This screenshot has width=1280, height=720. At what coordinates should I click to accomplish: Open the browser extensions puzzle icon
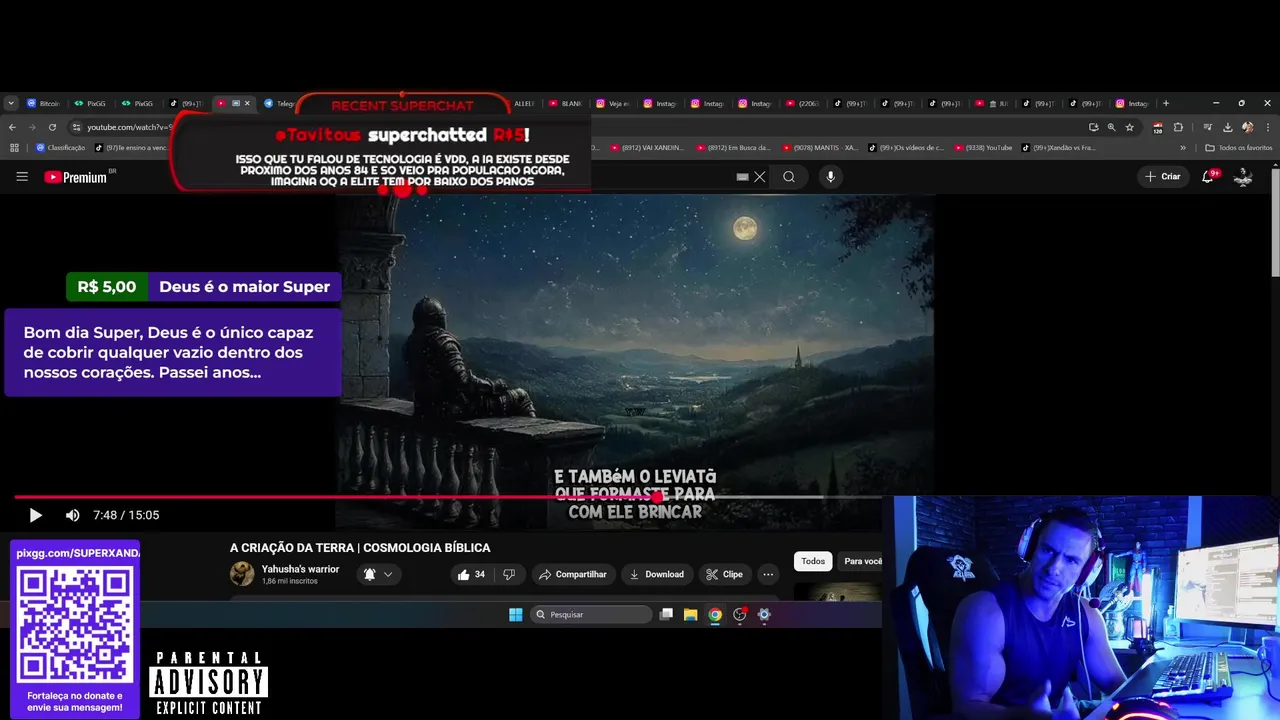pos(1178,127)
